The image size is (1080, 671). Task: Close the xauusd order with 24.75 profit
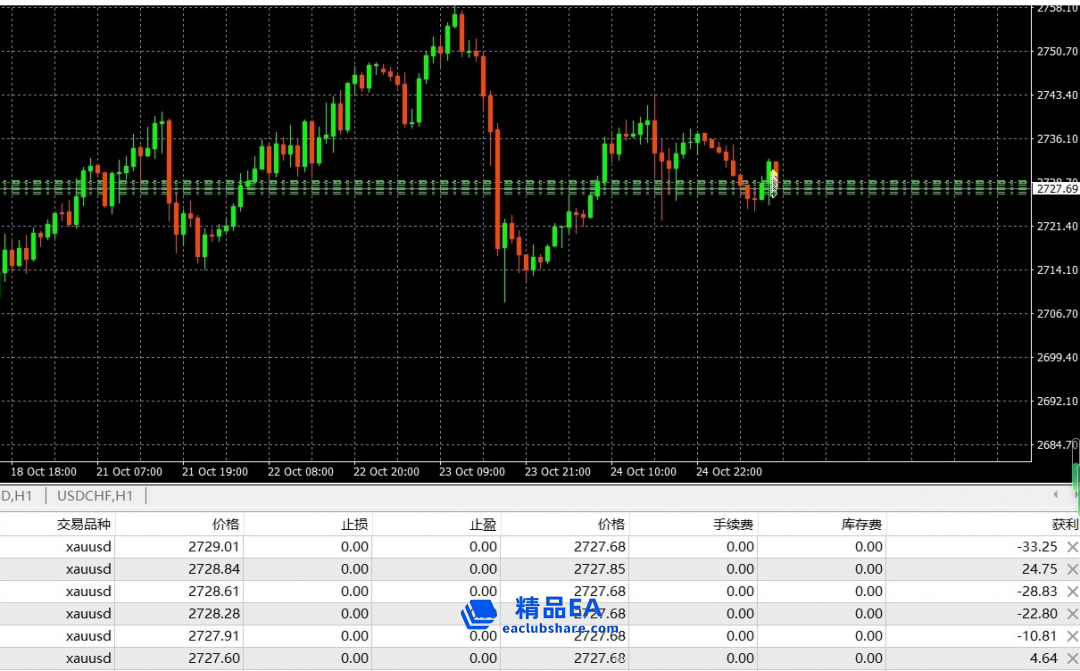click(1072, 569)
